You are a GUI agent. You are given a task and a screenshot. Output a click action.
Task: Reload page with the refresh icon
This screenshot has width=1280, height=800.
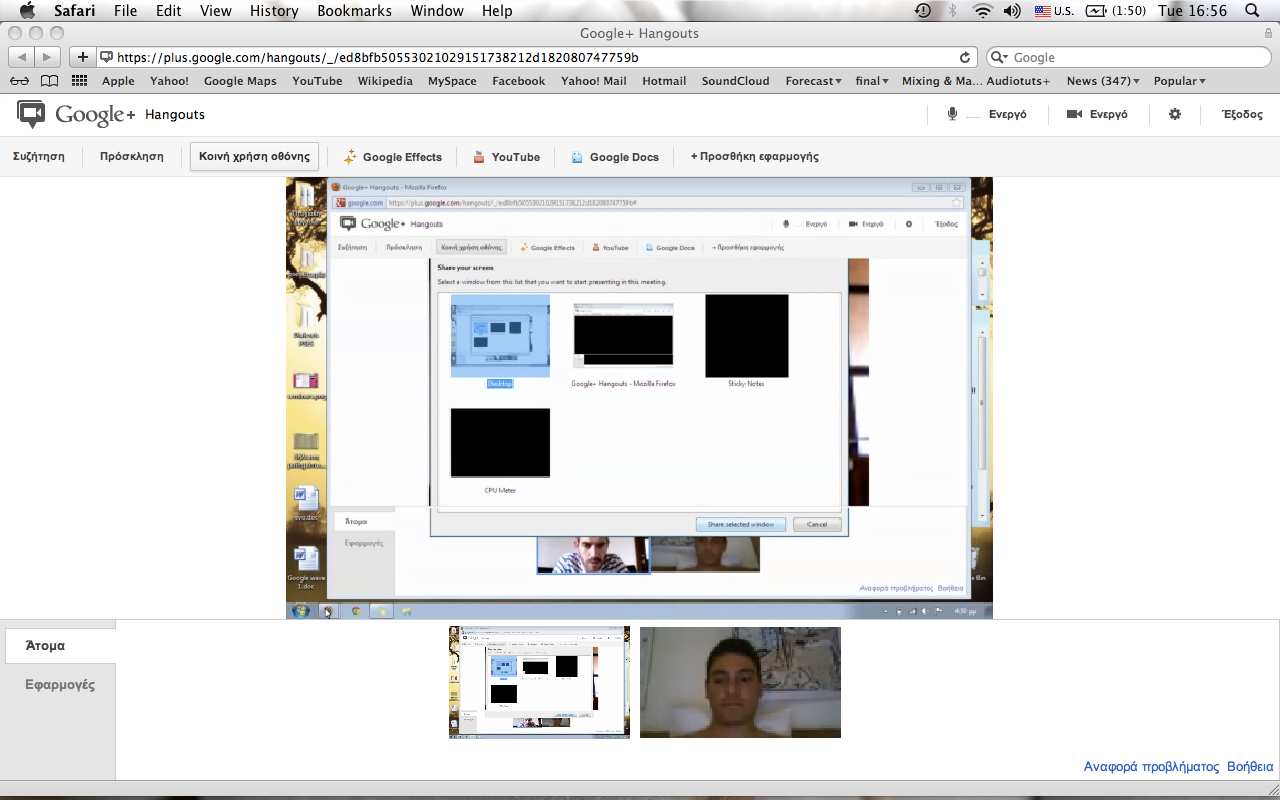pyautogui.click(x=965, y=57)
